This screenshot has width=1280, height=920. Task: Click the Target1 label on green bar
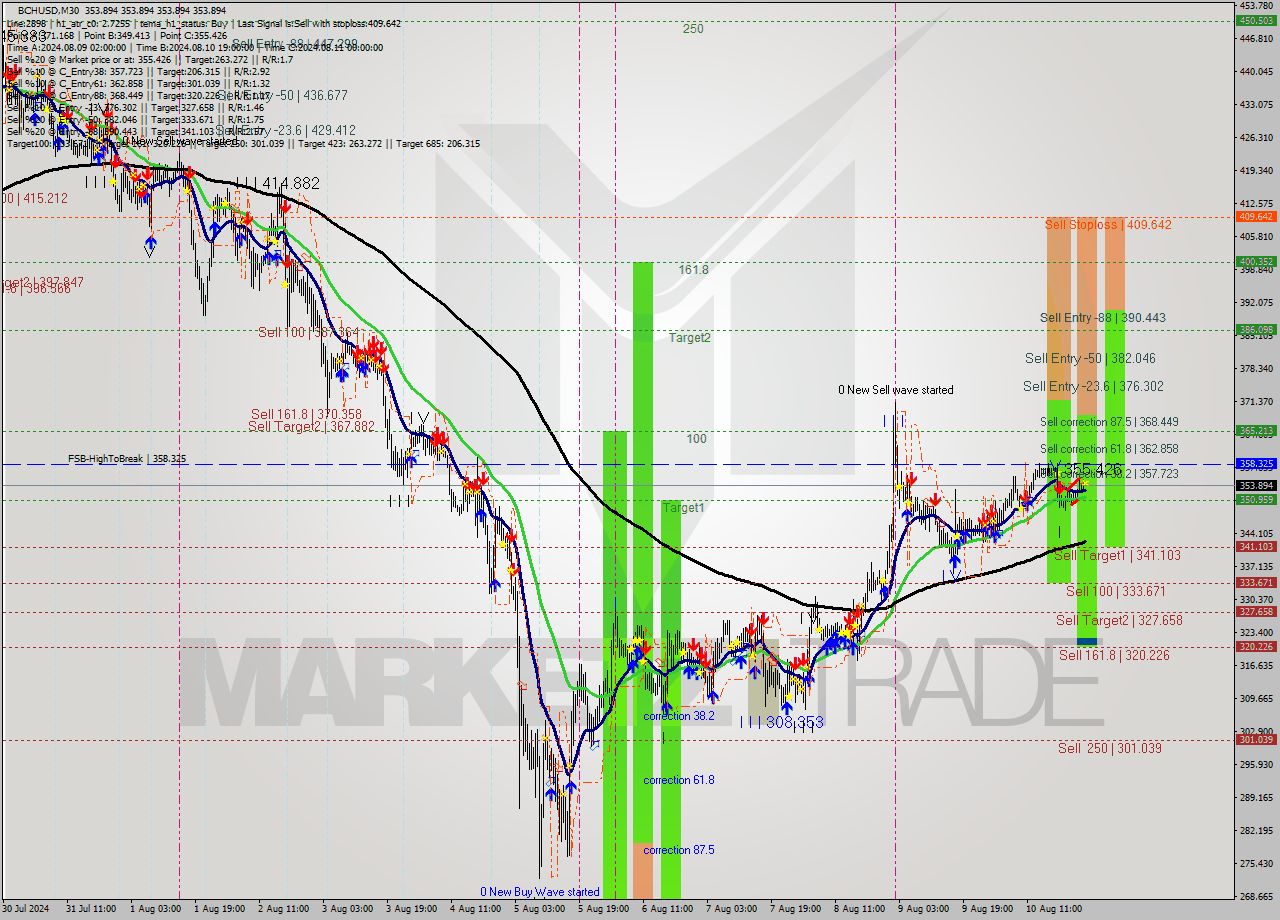[684, 508]
